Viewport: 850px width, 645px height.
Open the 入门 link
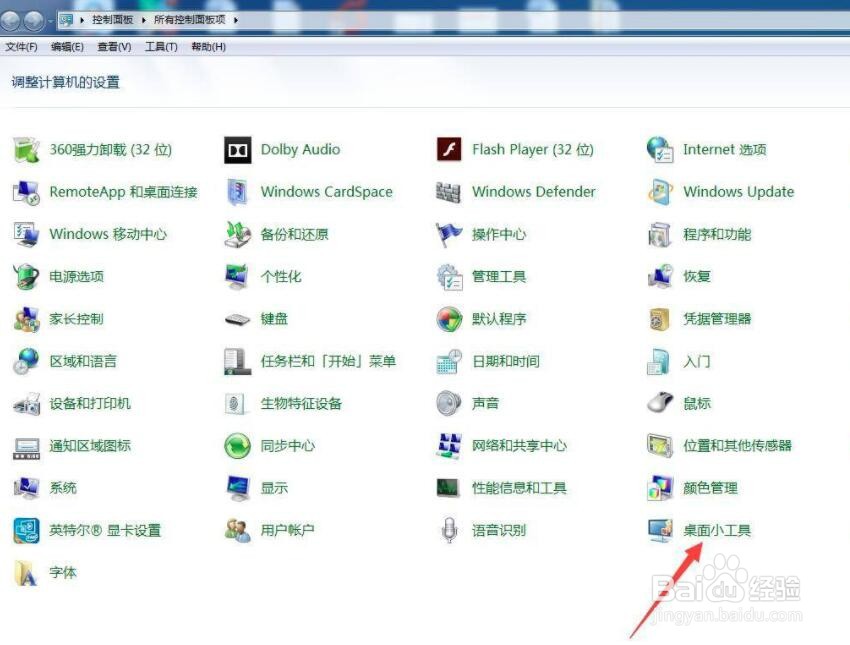click(x=697, y=361)
